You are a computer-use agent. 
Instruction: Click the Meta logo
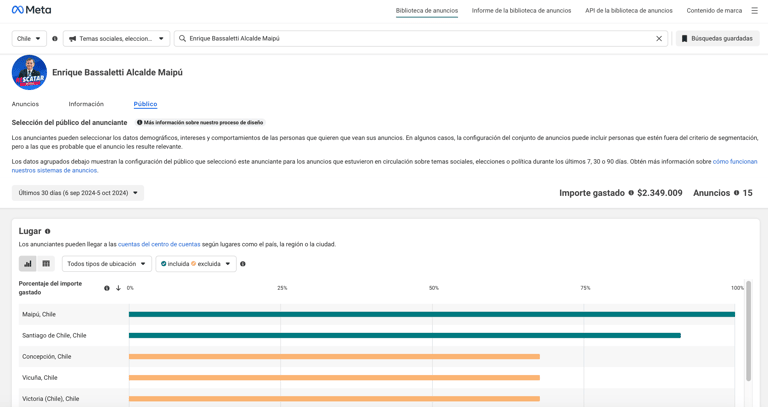click(31, 10)
